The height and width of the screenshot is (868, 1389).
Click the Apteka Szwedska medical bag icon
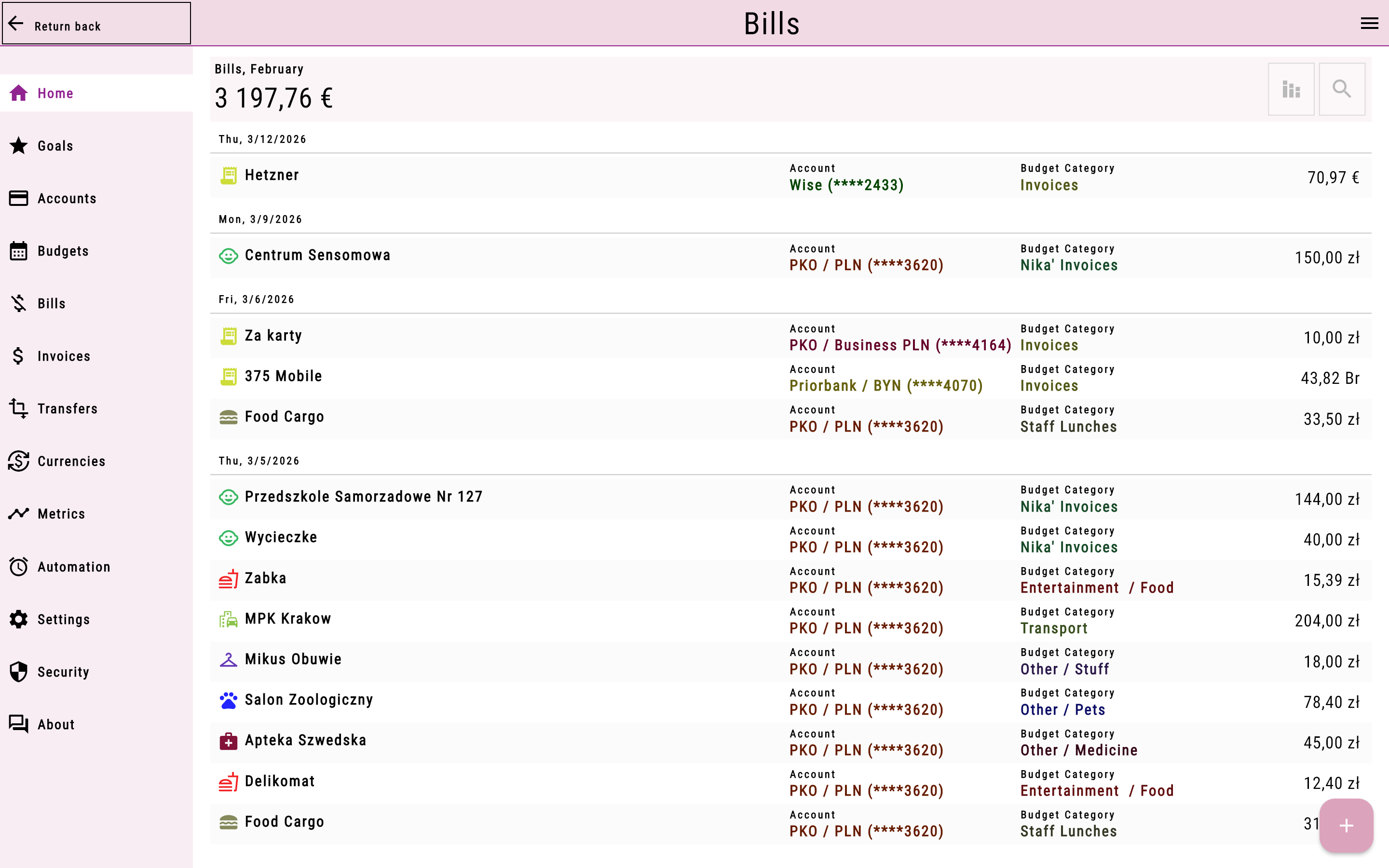click(x=229, y=741)
